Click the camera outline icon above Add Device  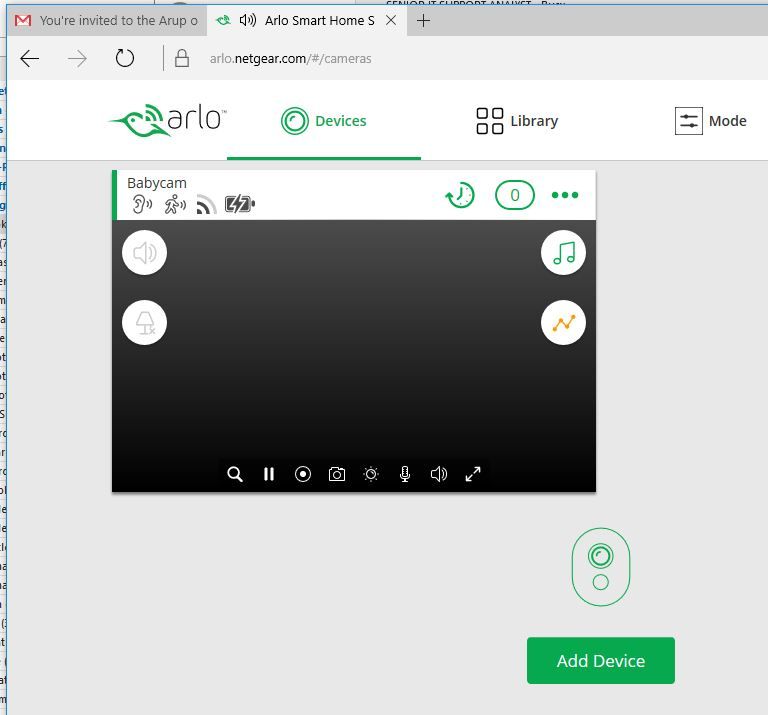pos(600,567)
